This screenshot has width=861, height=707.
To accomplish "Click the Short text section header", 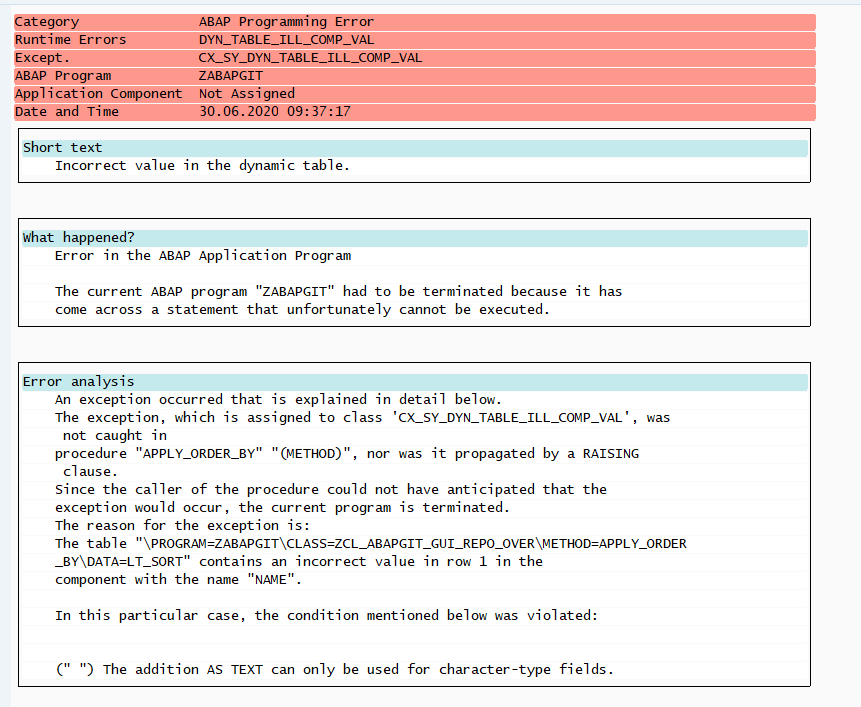I will pyautogui.click(x=62, y=147).
